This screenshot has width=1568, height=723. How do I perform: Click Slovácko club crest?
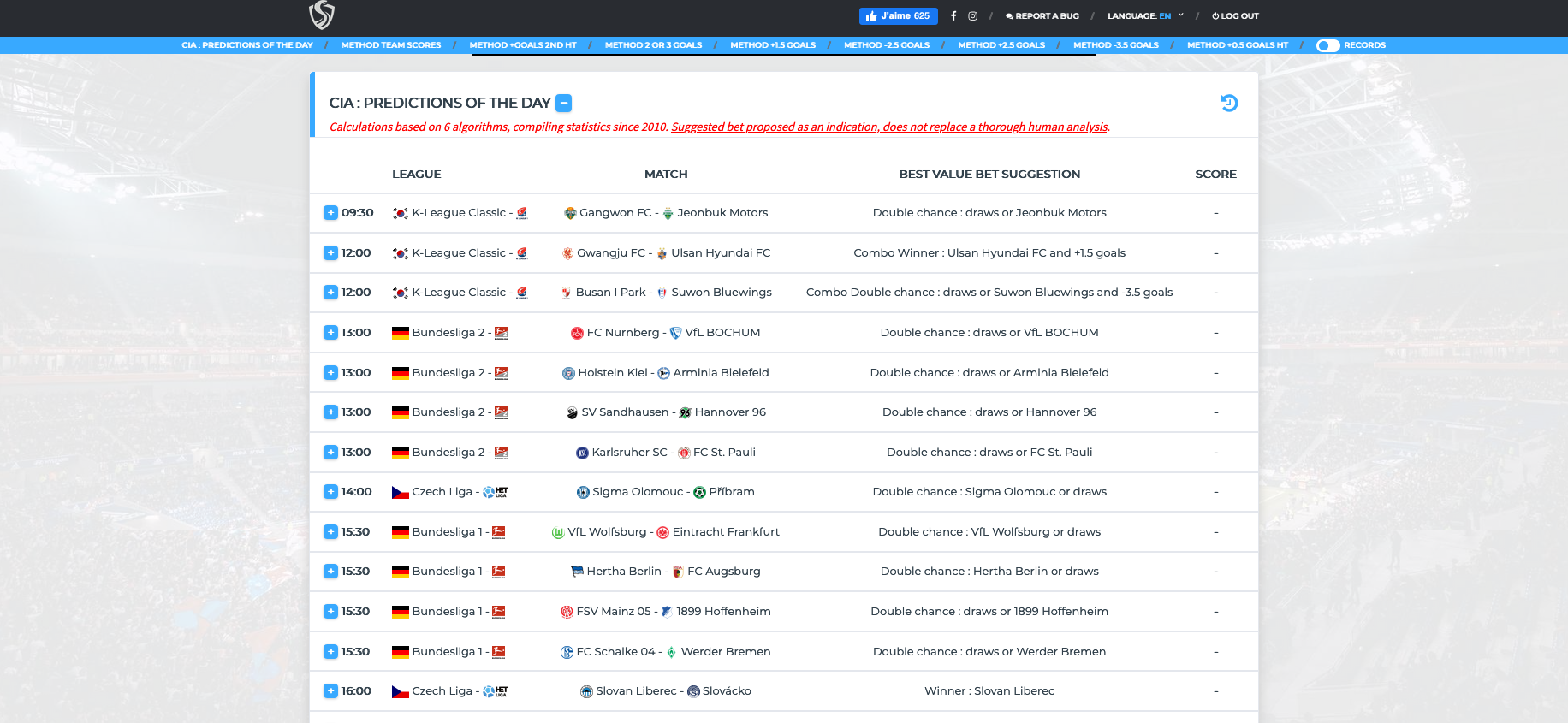tap(693, 691)
